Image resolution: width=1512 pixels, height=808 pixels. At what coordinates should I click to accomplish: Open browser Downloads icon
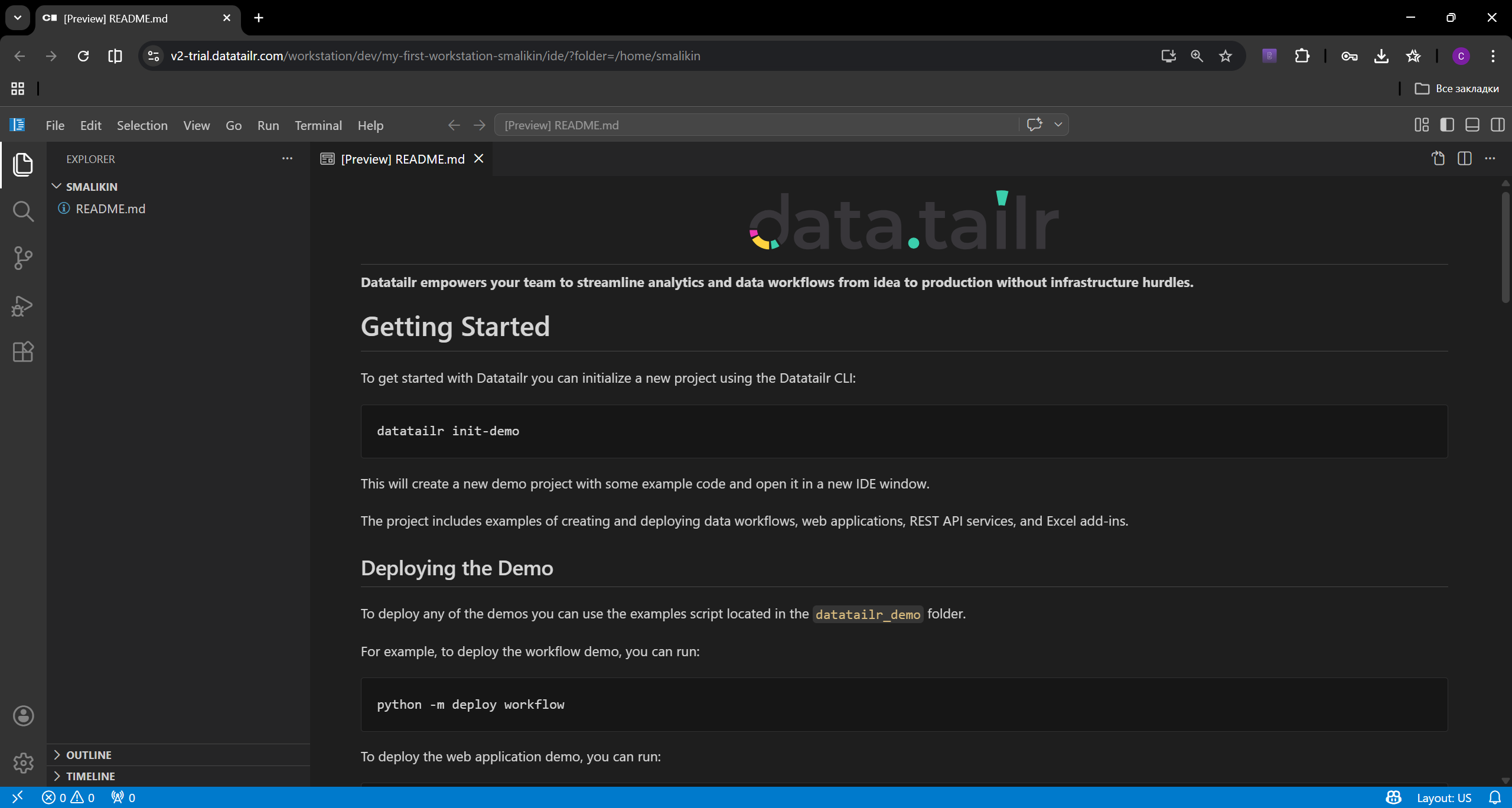click(x=1381, y=56)
